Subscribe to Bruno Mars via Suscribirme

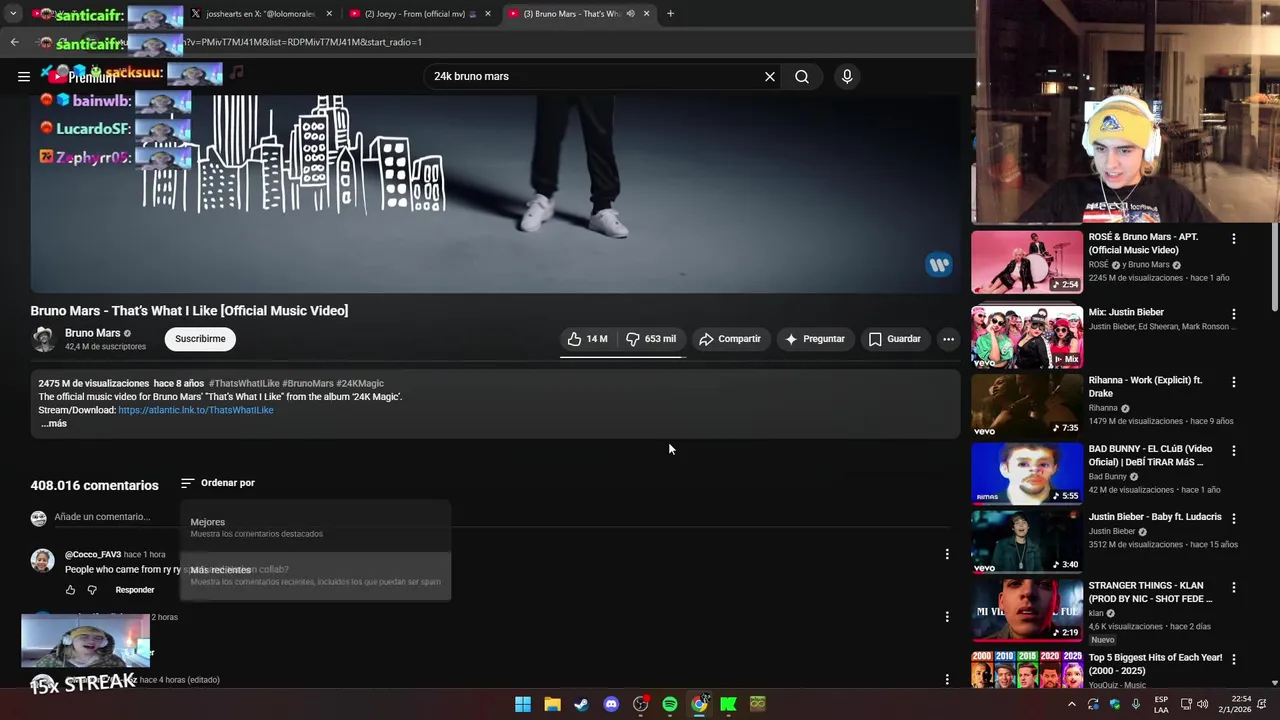pyautogui.click(x=200, y=339)
